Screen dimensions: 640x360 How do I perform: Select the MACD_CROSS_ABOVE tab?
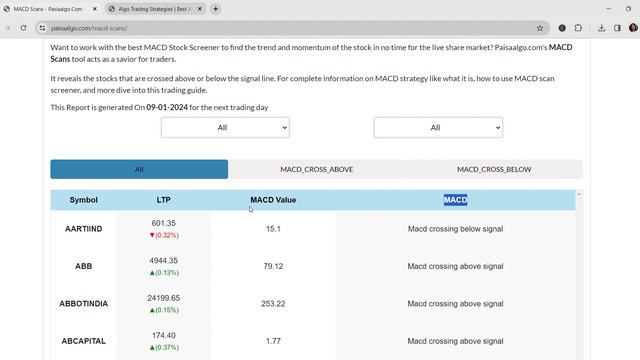click(317, 169)
